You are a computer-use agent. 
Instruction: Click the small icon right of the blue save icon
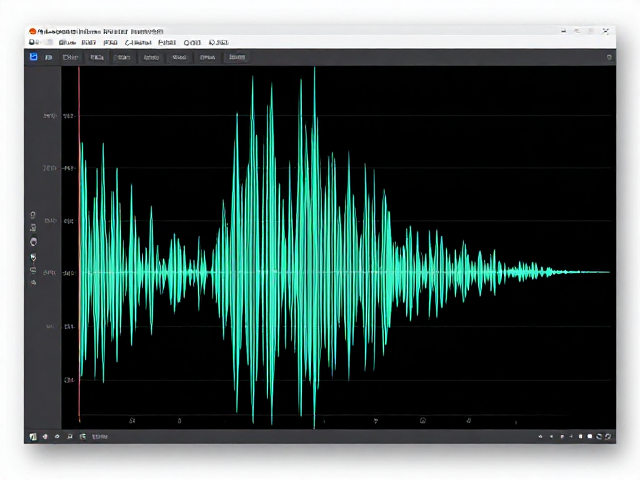point(49,58)
